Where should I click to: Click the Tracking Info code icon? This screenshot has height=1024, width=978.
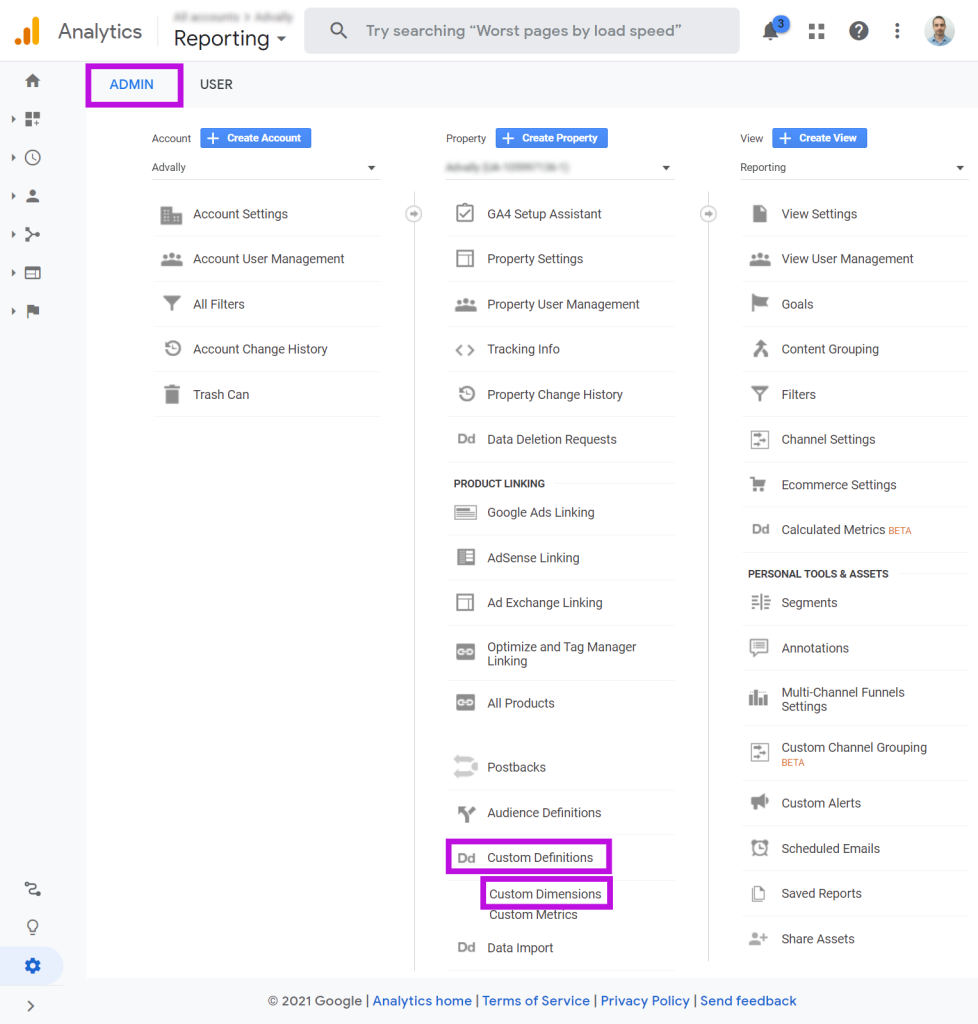465,350
